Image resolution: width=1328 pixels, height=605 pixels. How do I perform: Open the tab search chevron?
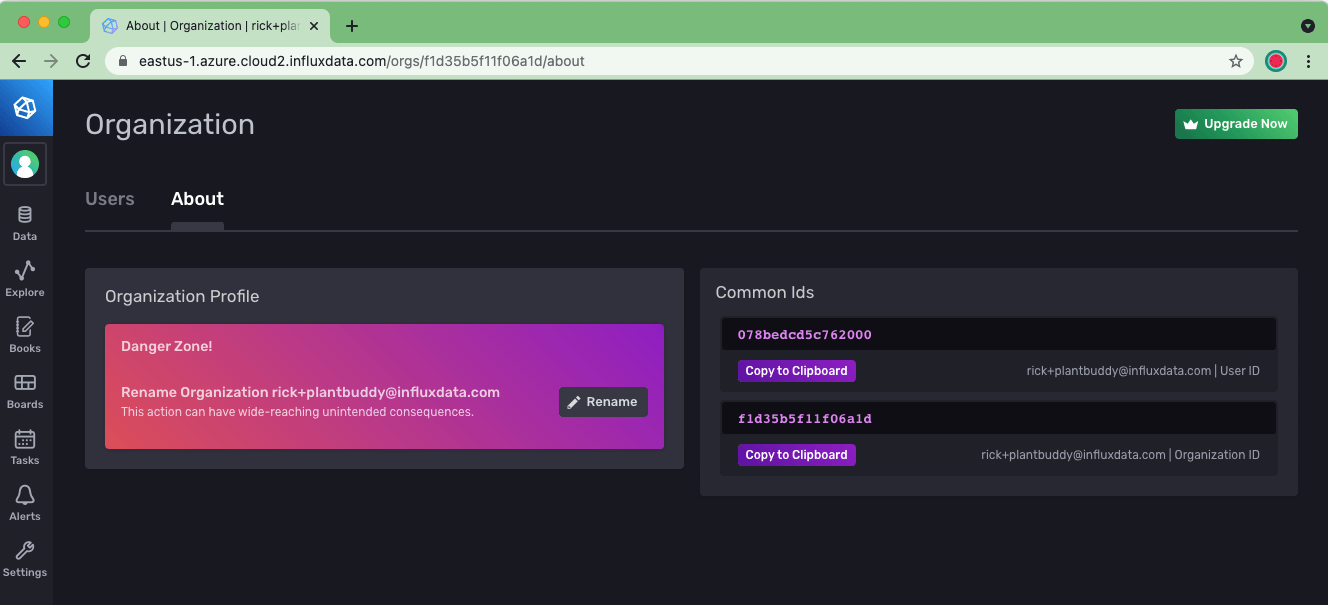click(x=1307, y=25)
